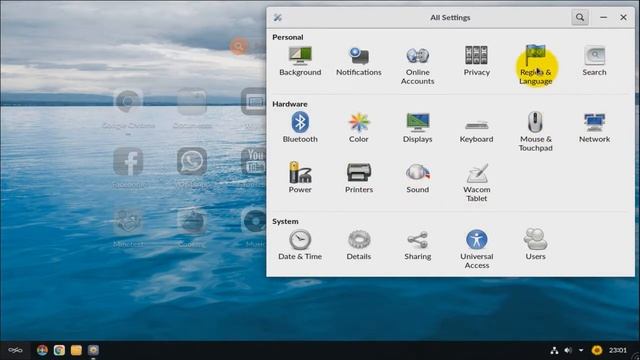Open Displays settings
The image size is (640, 360).
[418, 127]
